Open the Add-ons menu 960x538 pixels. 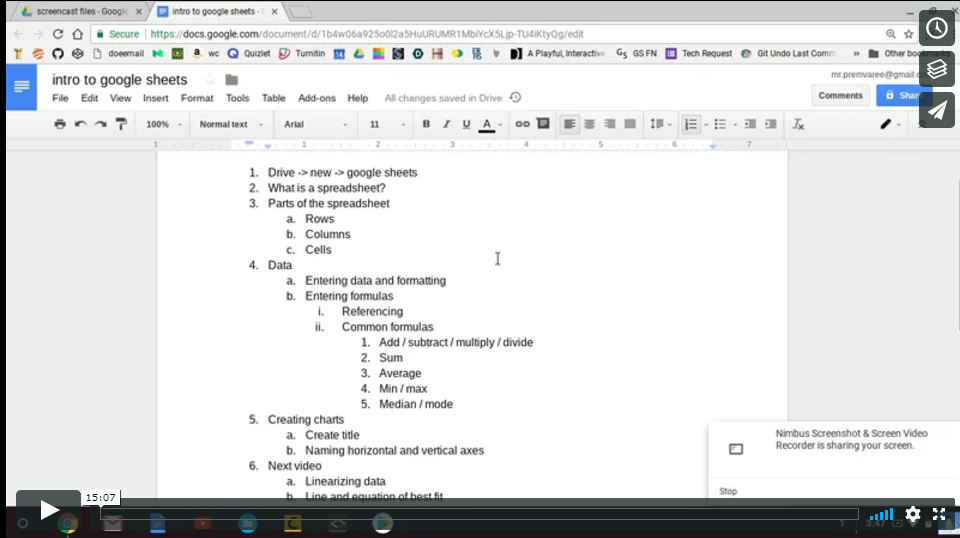317,98
